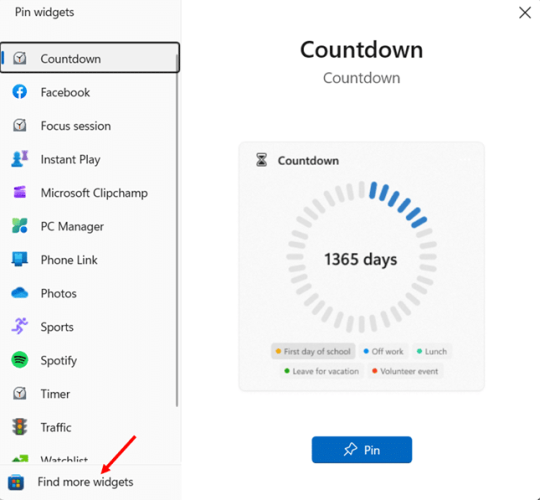Click the Timer clock icon

(x=20, y=393)
